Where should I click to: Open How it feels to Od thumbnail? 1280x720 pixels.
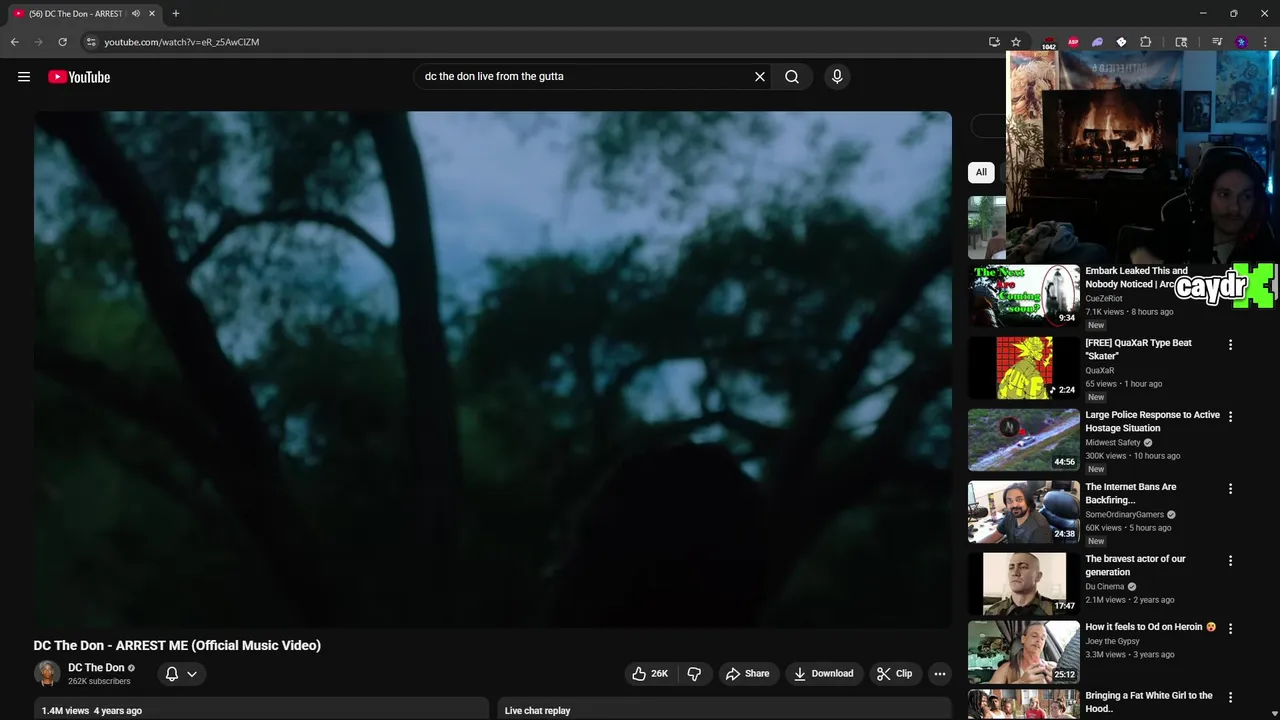click(x=1024, y=652)
